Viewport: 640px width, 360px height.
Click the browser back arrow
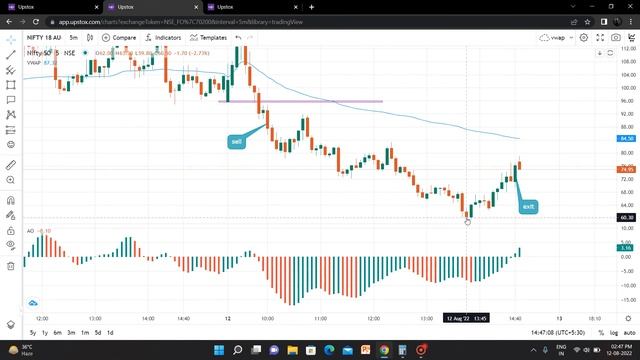pos(9,22)
